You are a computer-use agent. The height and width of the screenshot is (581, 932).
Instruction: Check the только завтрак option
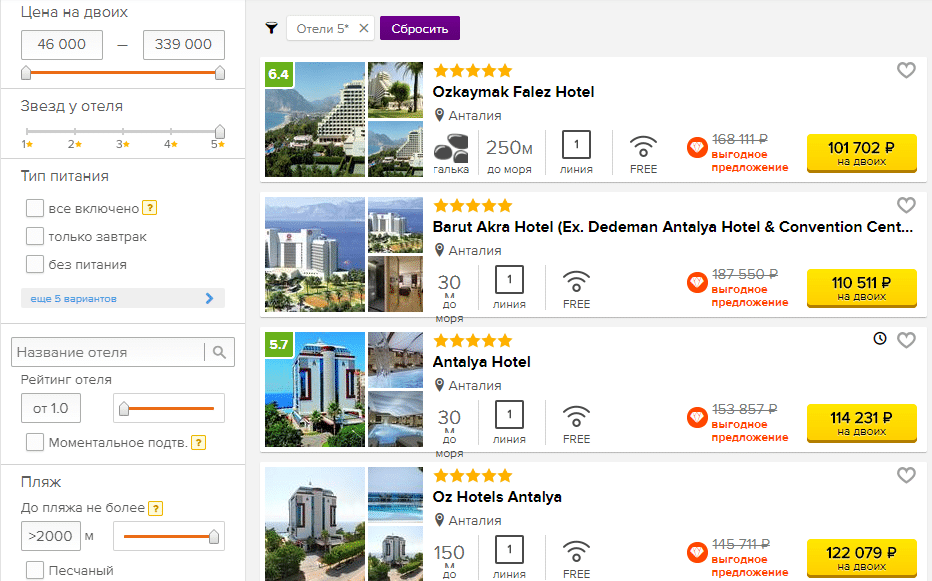(x=35, y=236)
